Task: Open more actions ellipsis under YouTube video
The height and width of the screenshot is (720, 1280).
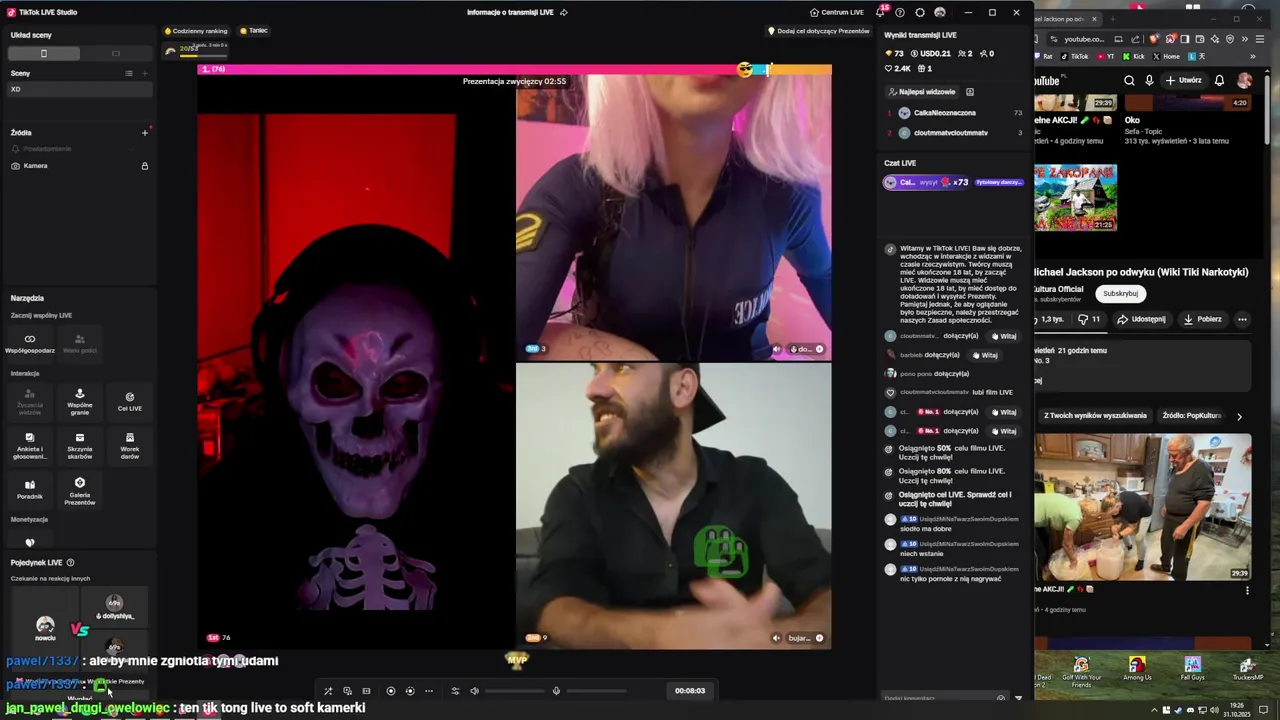Action: 1242,320
